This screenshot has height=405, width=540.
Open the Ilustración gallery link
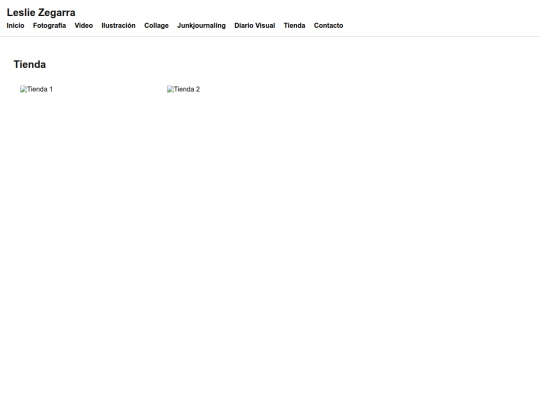(x=118, y=25)
